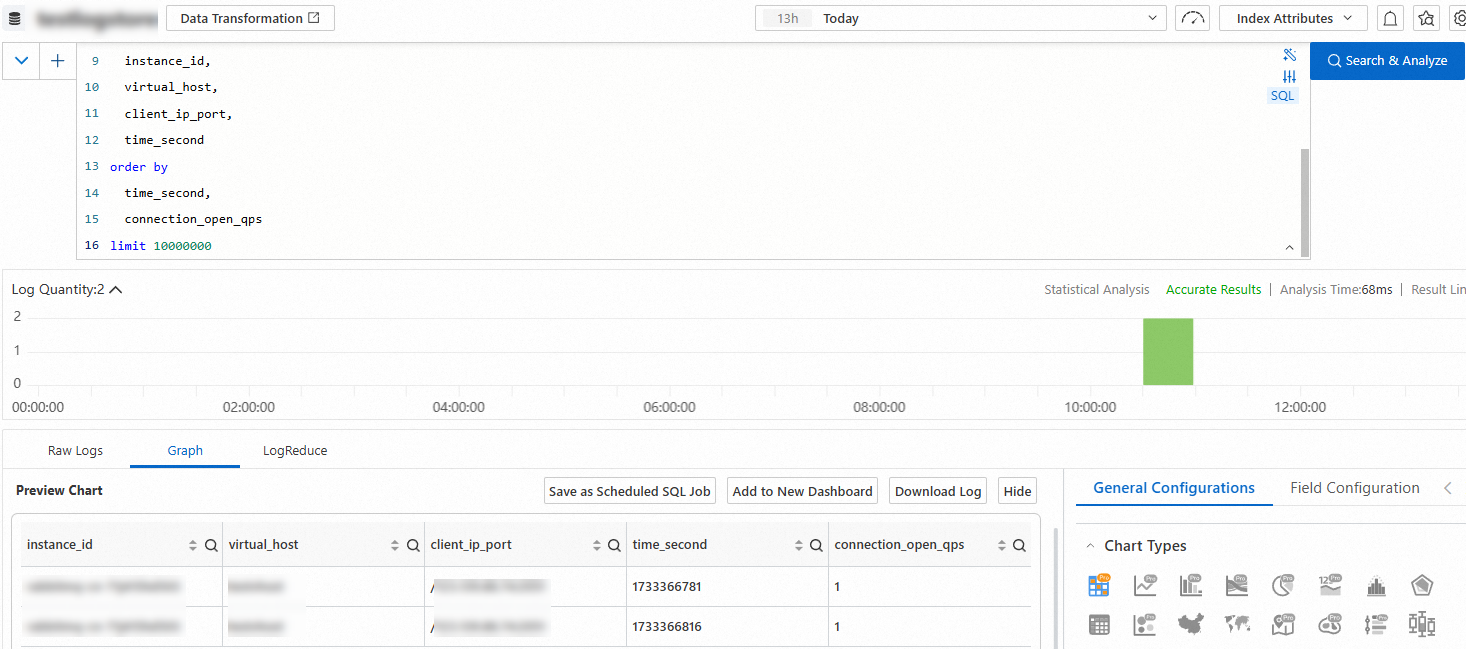Search the virtual_host column magnifier
Screen dimensions: 1466x649
[413, 545]
